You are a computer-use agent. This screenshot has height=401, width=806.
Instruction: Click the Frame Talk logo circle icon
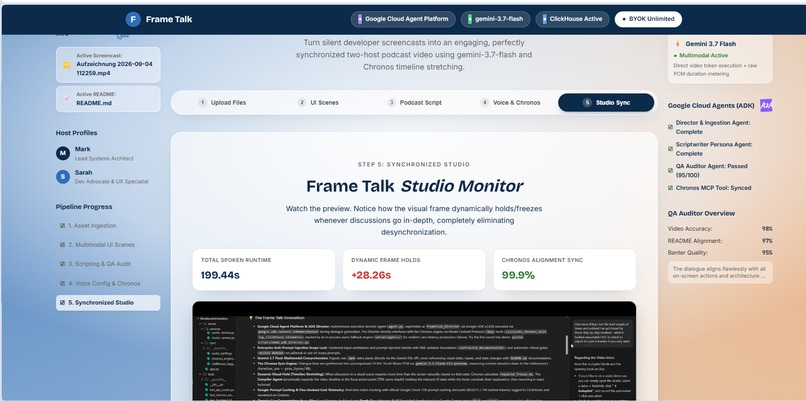(x=133, y=20)
